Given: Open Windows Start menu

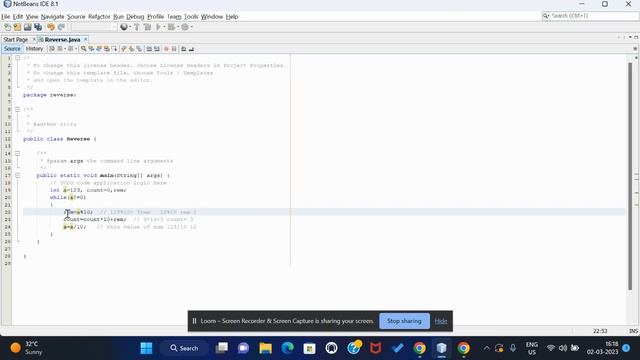Looking at the screenshot, I should pos(146,348).
